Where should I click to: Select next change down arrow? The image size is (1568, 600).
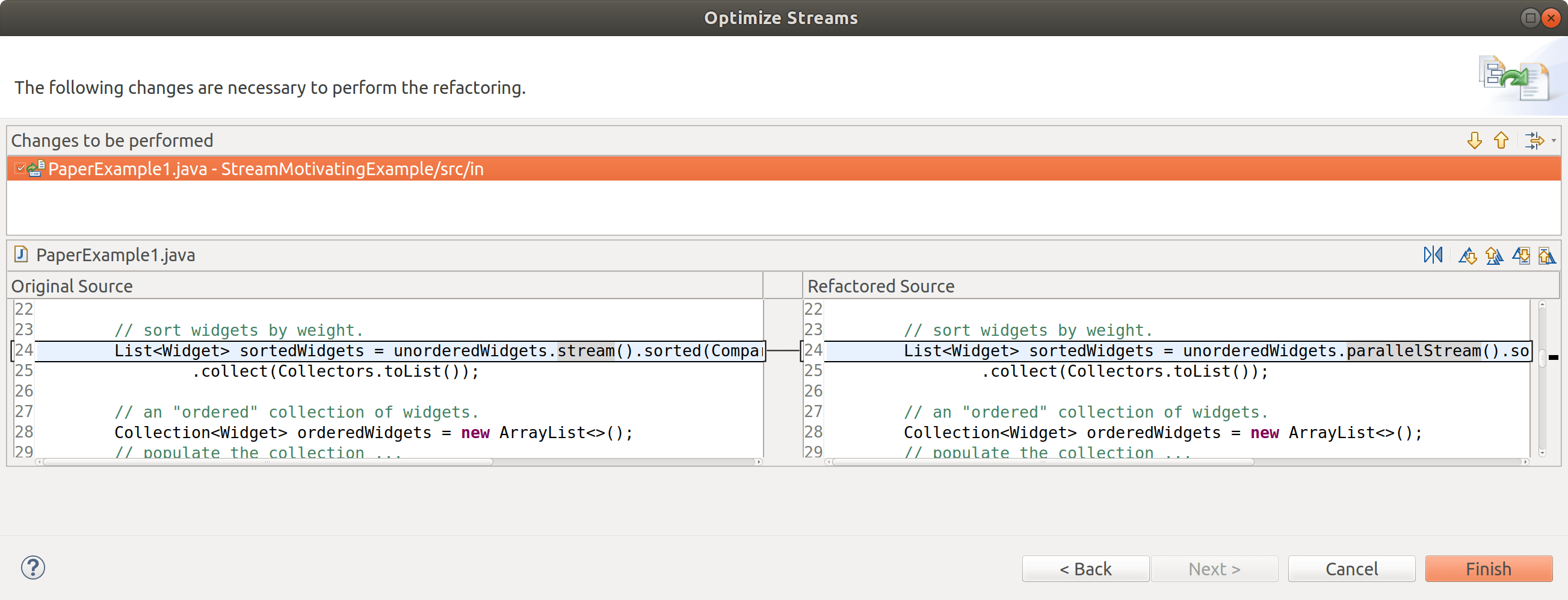(1474, 141)
